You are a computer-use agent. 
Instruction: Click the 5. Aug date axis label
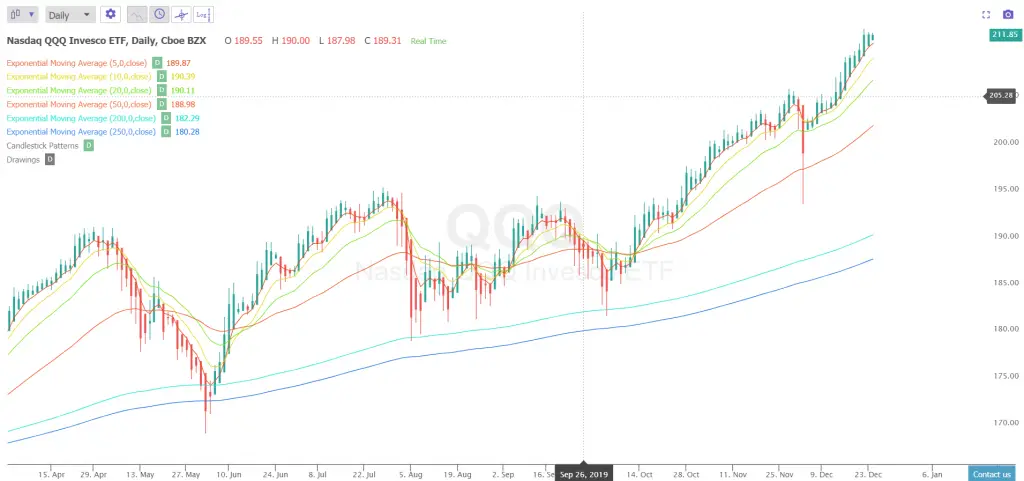click(410, 474)
